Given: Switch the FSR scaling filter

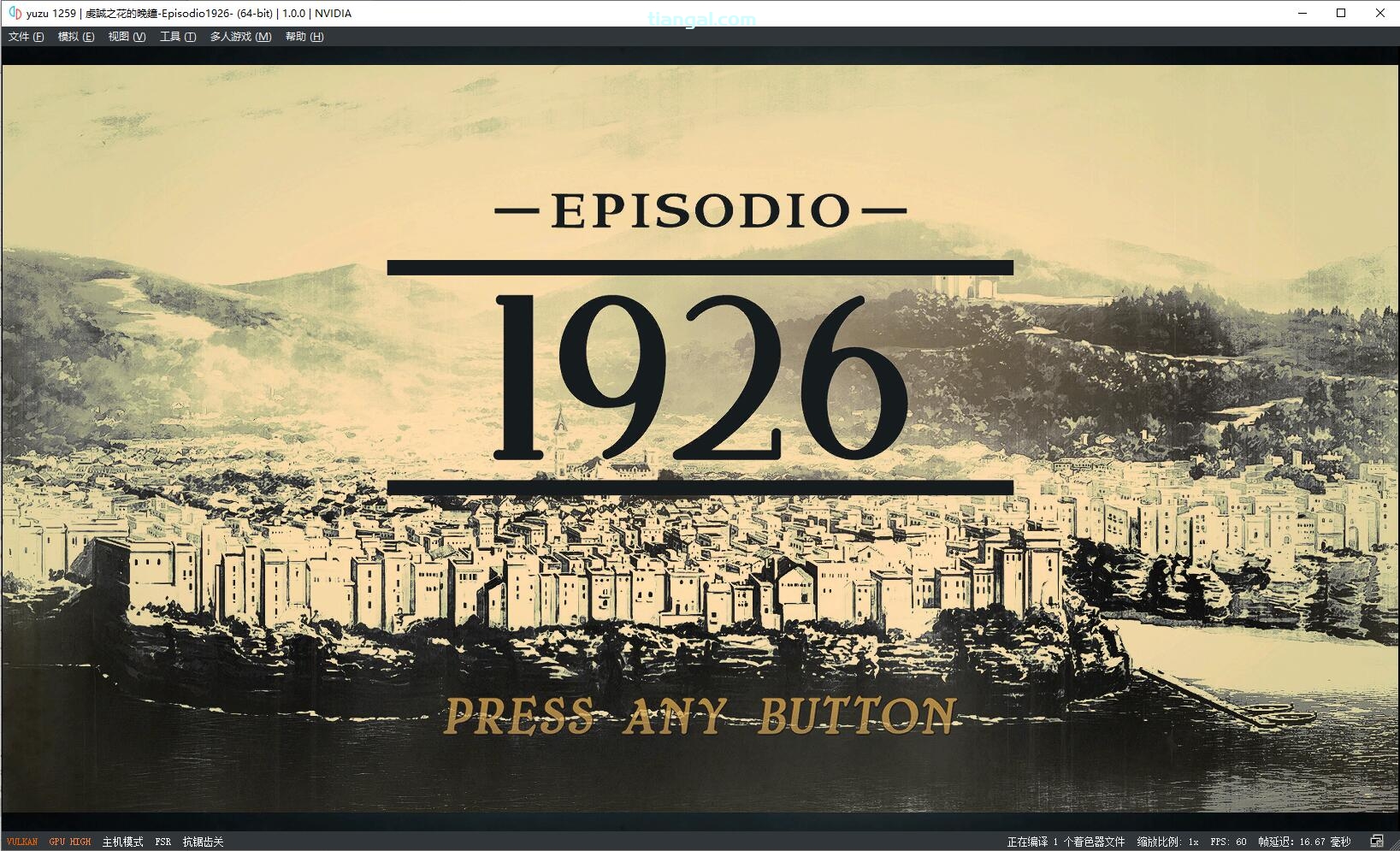Looking at the screenshot, I should tap(163, 842).
